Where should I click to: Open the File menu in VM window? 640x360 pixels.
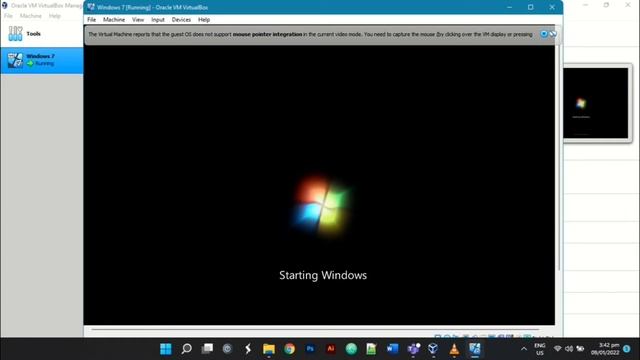coord(91,20)
